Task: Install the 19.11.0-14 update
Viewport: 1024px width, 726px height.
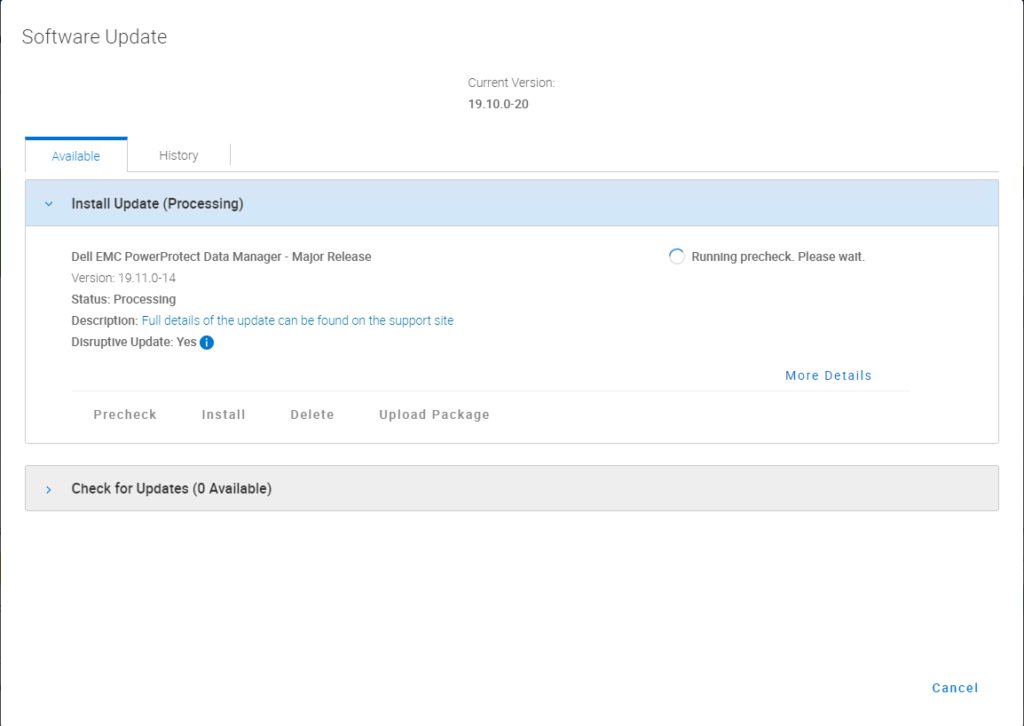Action: pyautogui.click(x=223, y=414)
